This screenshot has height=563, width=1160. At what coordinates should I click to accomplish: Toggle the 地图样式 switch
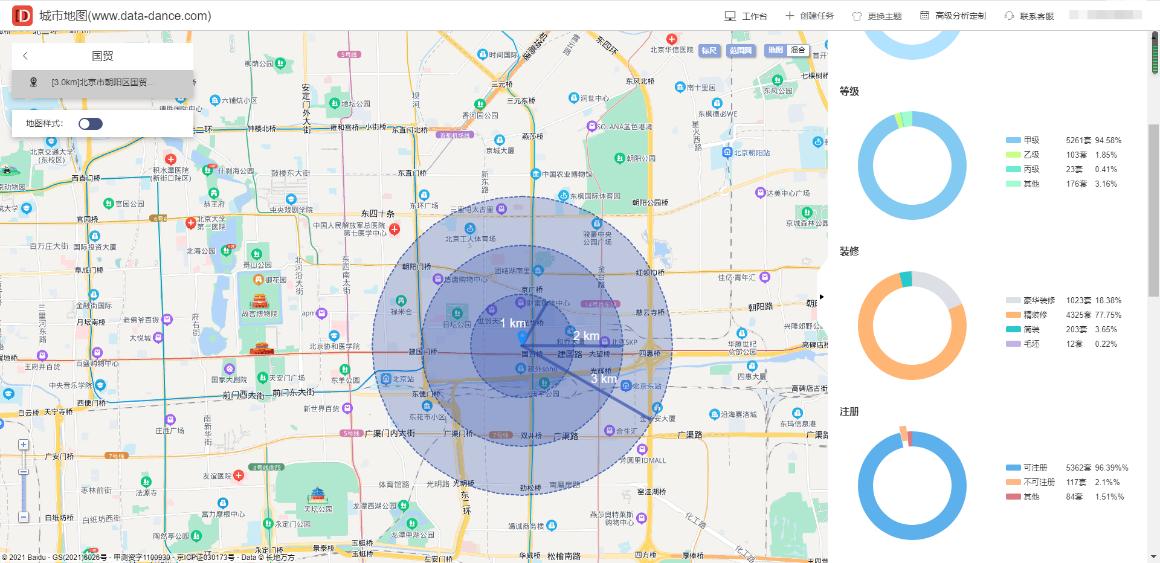(90, 124)
